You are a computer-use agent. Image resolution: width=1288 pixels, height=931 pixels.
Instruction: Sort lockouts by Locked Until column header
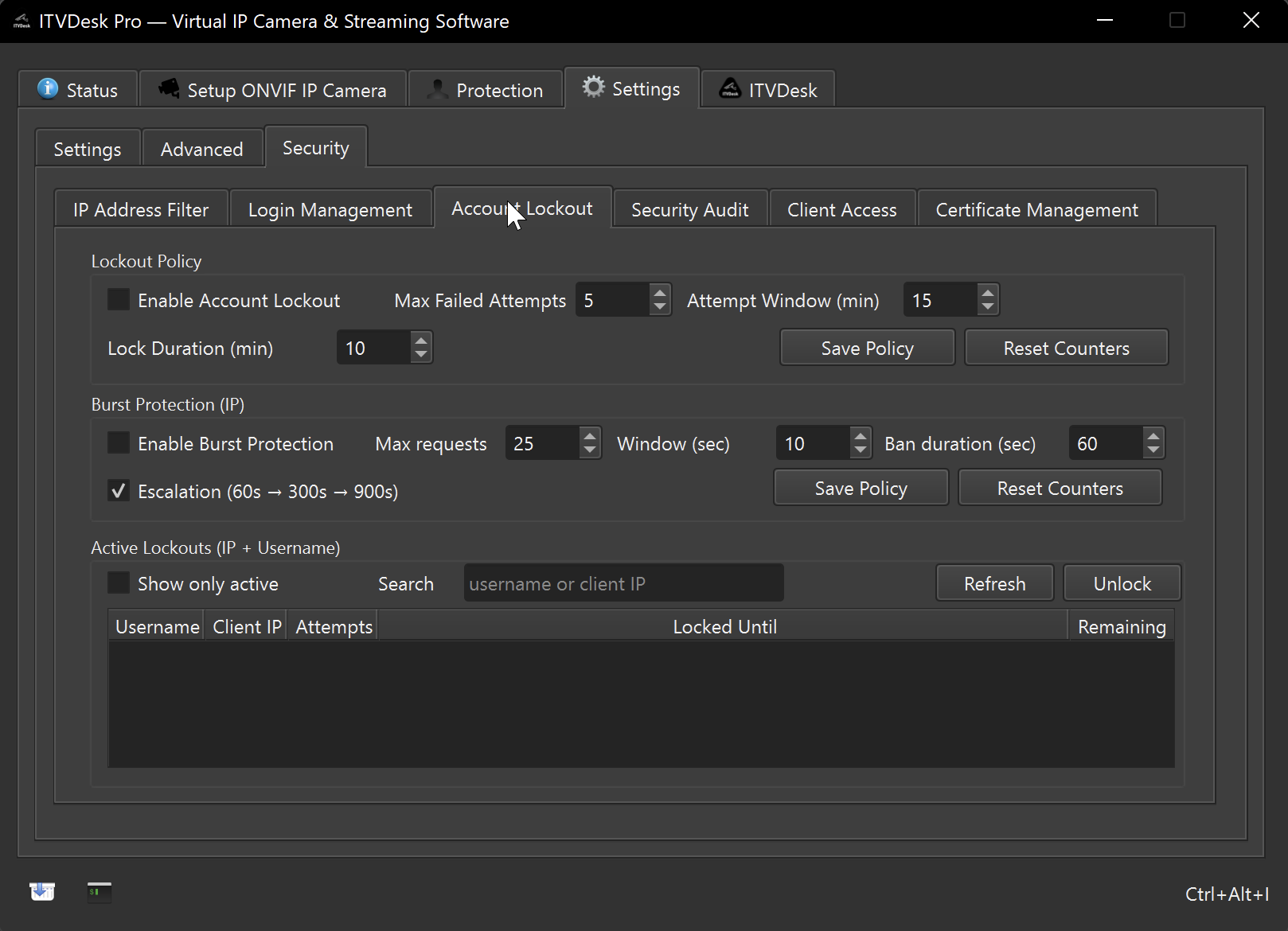[x=724, y=627]
